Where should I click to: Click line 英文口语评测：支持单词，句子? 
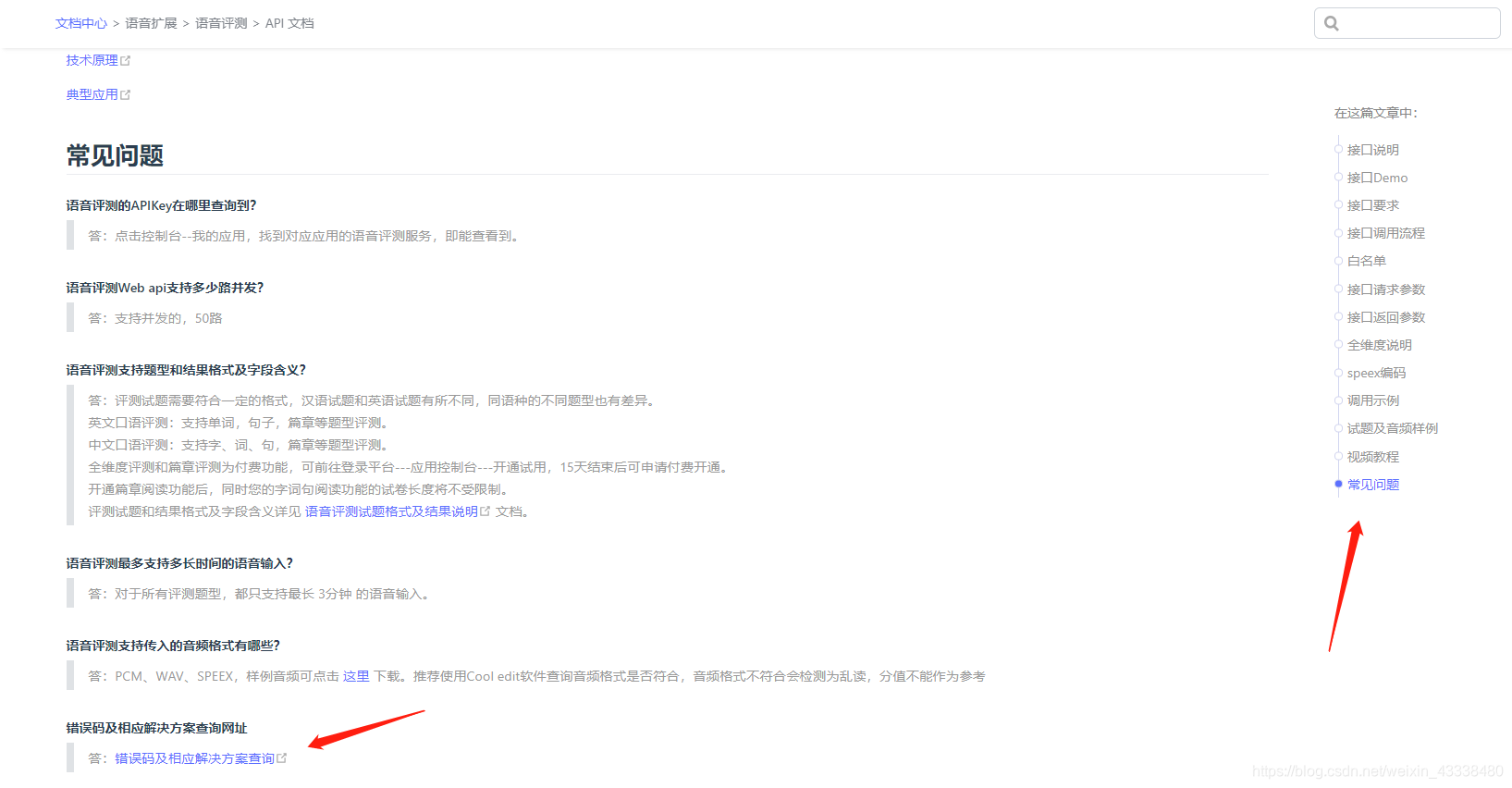(240, 423)
